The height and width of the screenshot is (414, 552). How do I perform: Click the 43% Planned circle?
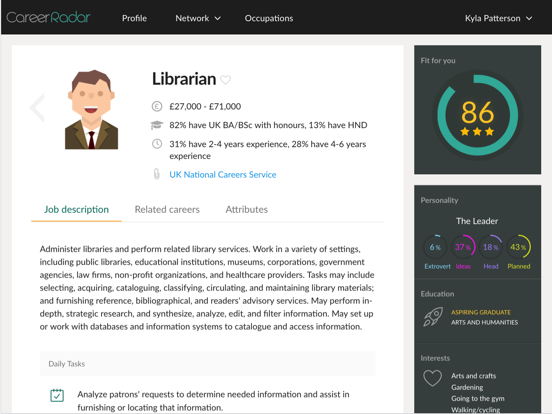point(519,247)
